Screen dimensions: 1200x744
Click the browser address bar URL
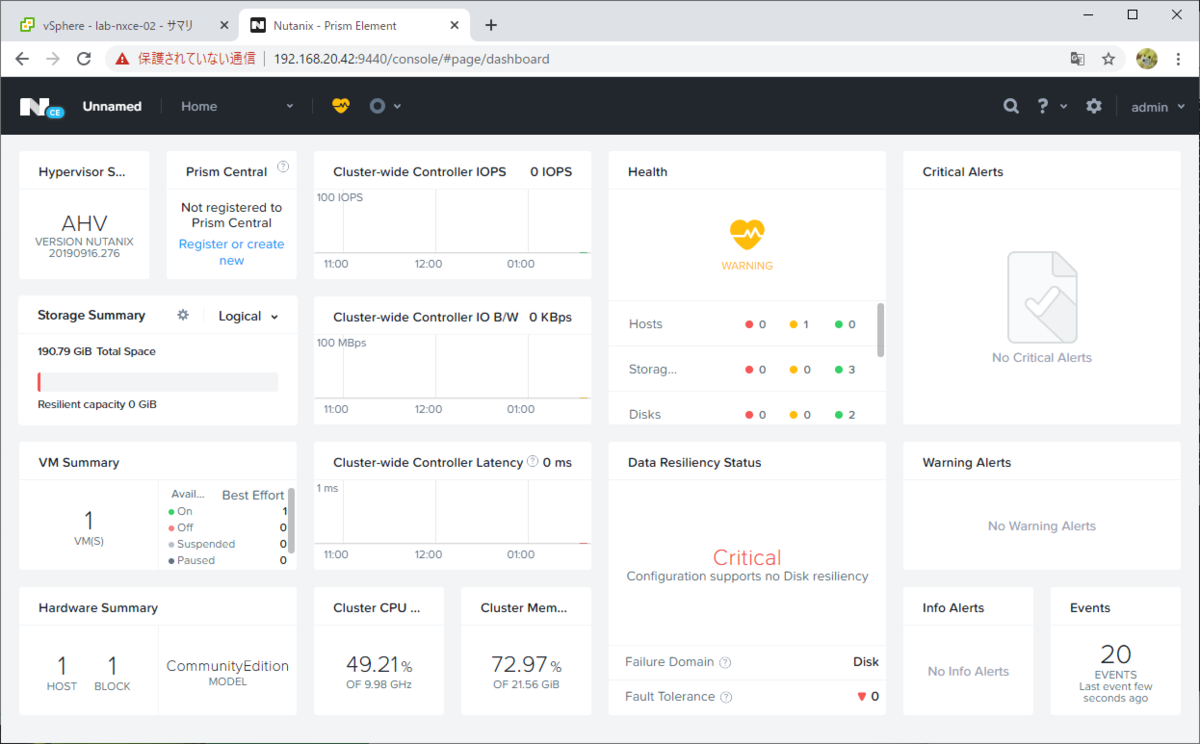click(411, 59)
